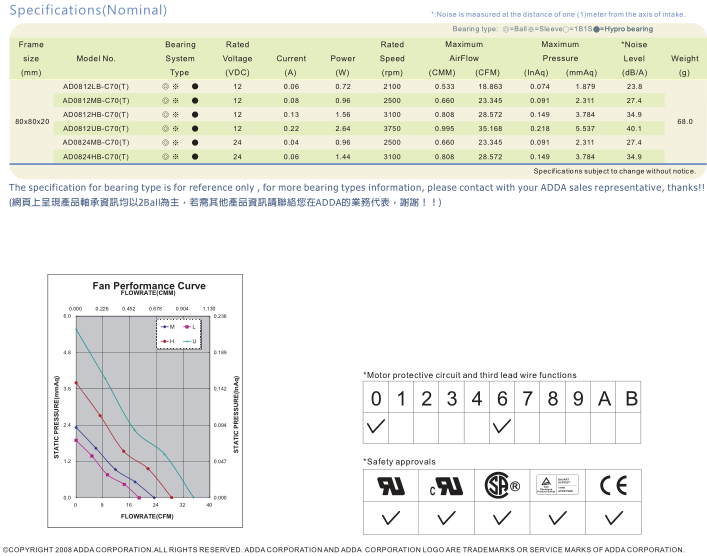Viewport: 707px width, 556px height.
Task: Click the Hypro bearing legend entry
Action: click(x=623, y=29)
